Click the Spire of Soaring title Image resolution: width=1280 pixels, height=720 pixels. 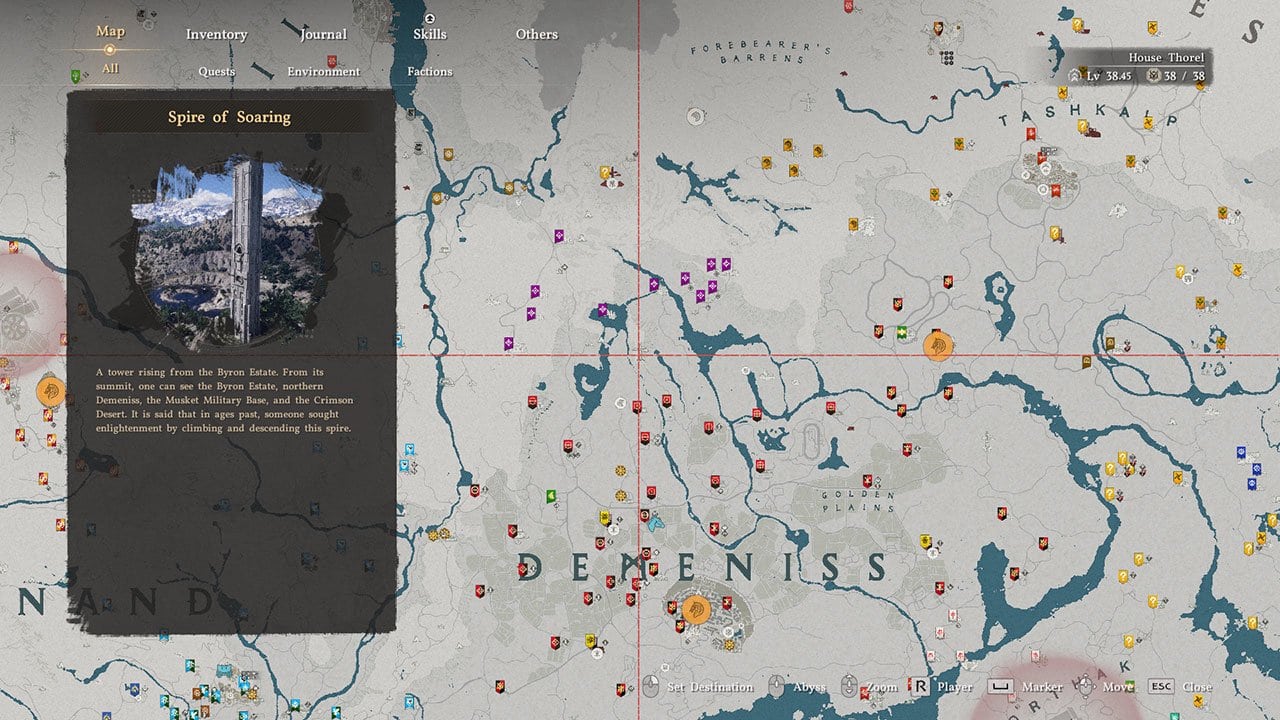click(x=229, y=117)
